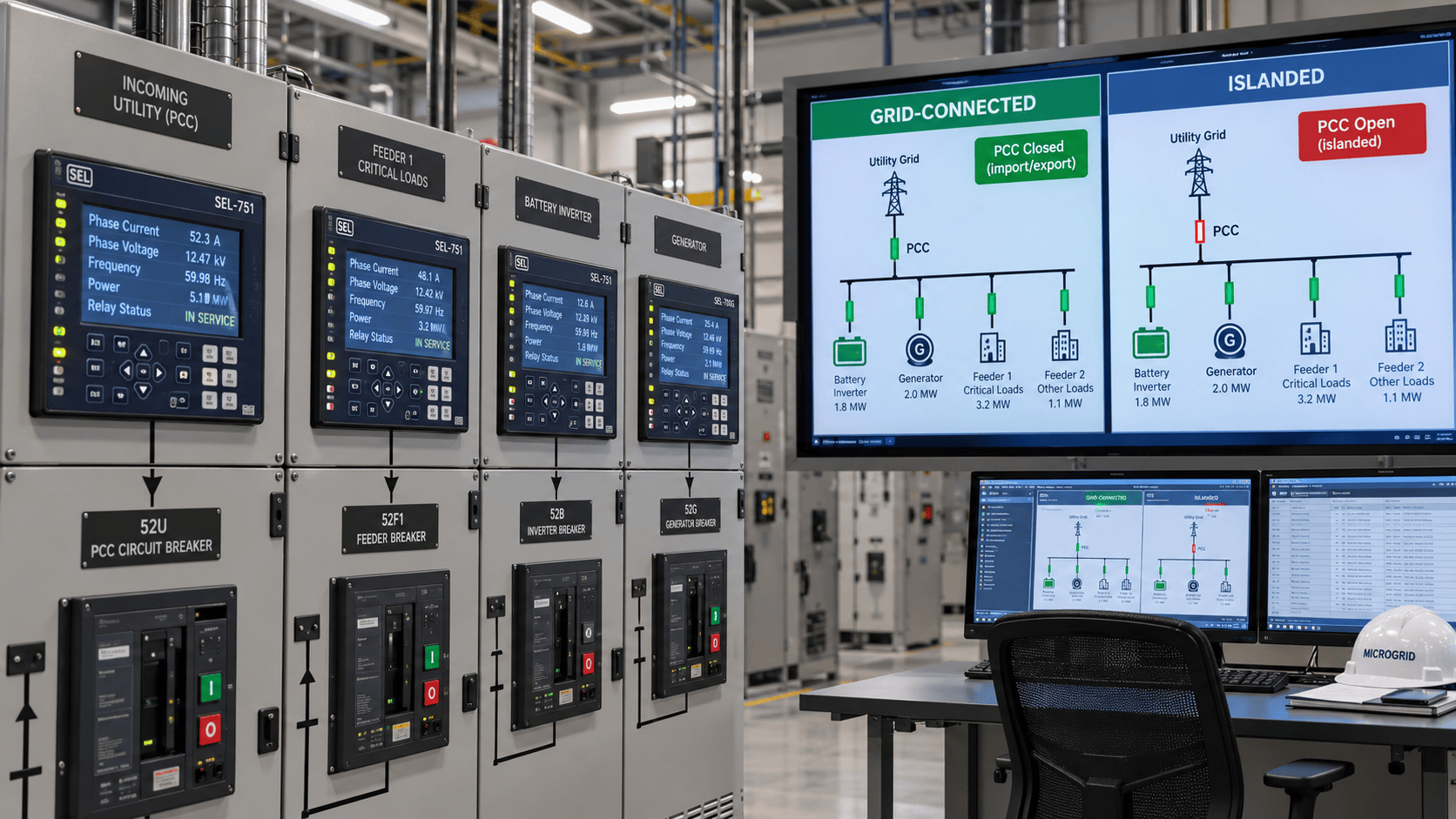Push the green I button on the 52F1 feeder breaker
Viewport: 1456px width, 819px height.
click(431, 657)
